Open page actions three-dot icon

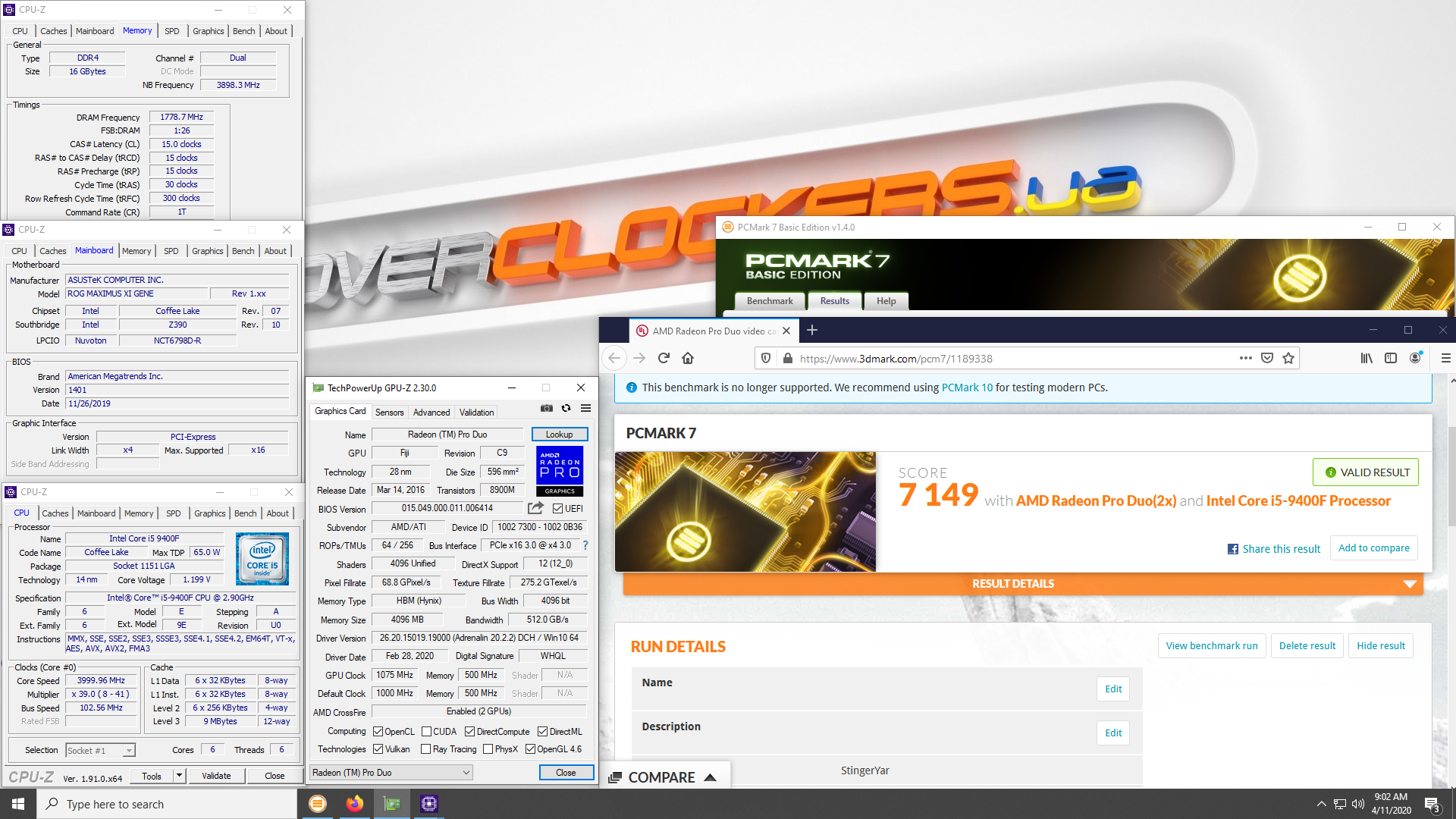click(1246, 358)
